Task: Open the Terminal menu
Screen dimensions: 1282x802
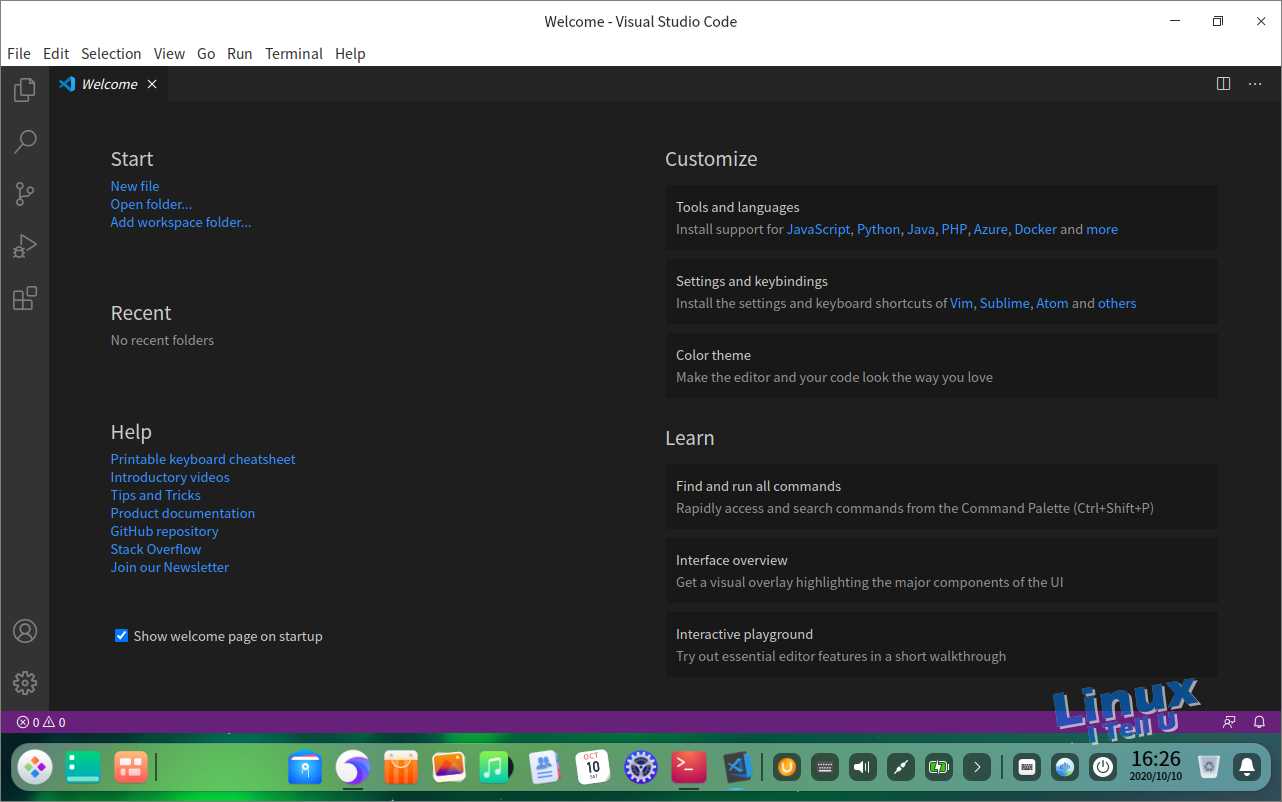Action: (293, 53)
